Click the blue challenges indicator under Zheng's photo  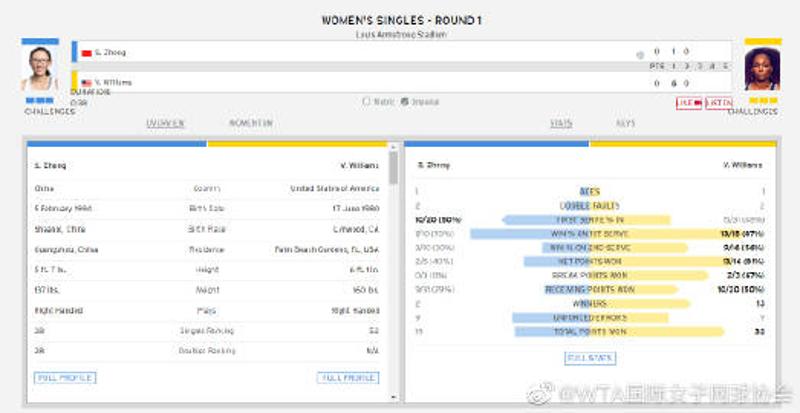(x=40, y=100)
